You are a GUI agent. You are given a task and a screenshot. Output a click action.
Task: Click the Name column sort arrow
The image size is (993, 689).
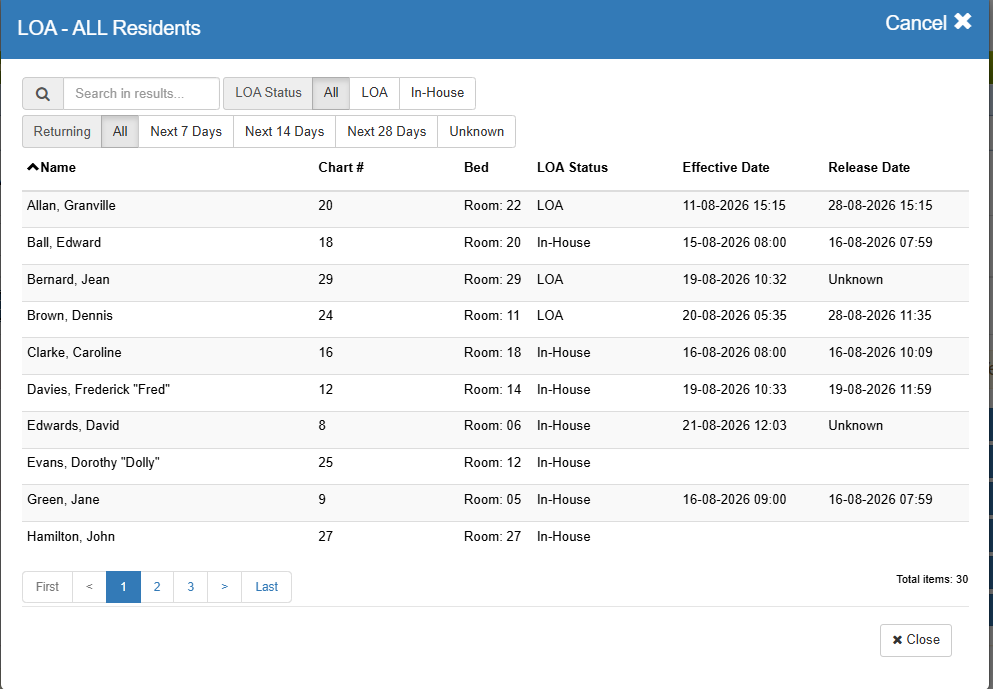(33, 167)
